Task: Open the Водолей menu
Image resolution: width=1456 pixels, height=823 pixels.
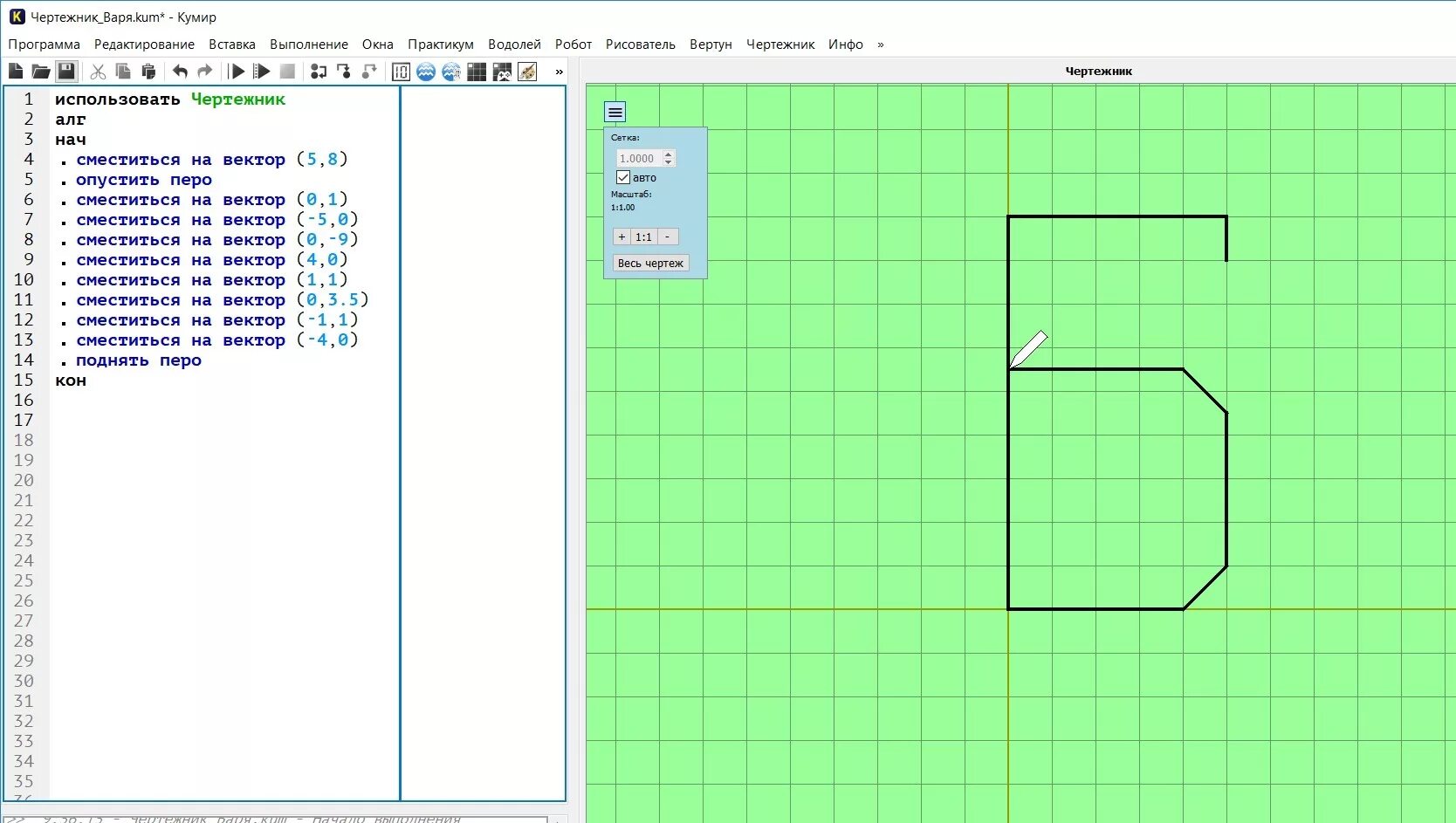Action: pyautogui.click(x=514, y=45)
